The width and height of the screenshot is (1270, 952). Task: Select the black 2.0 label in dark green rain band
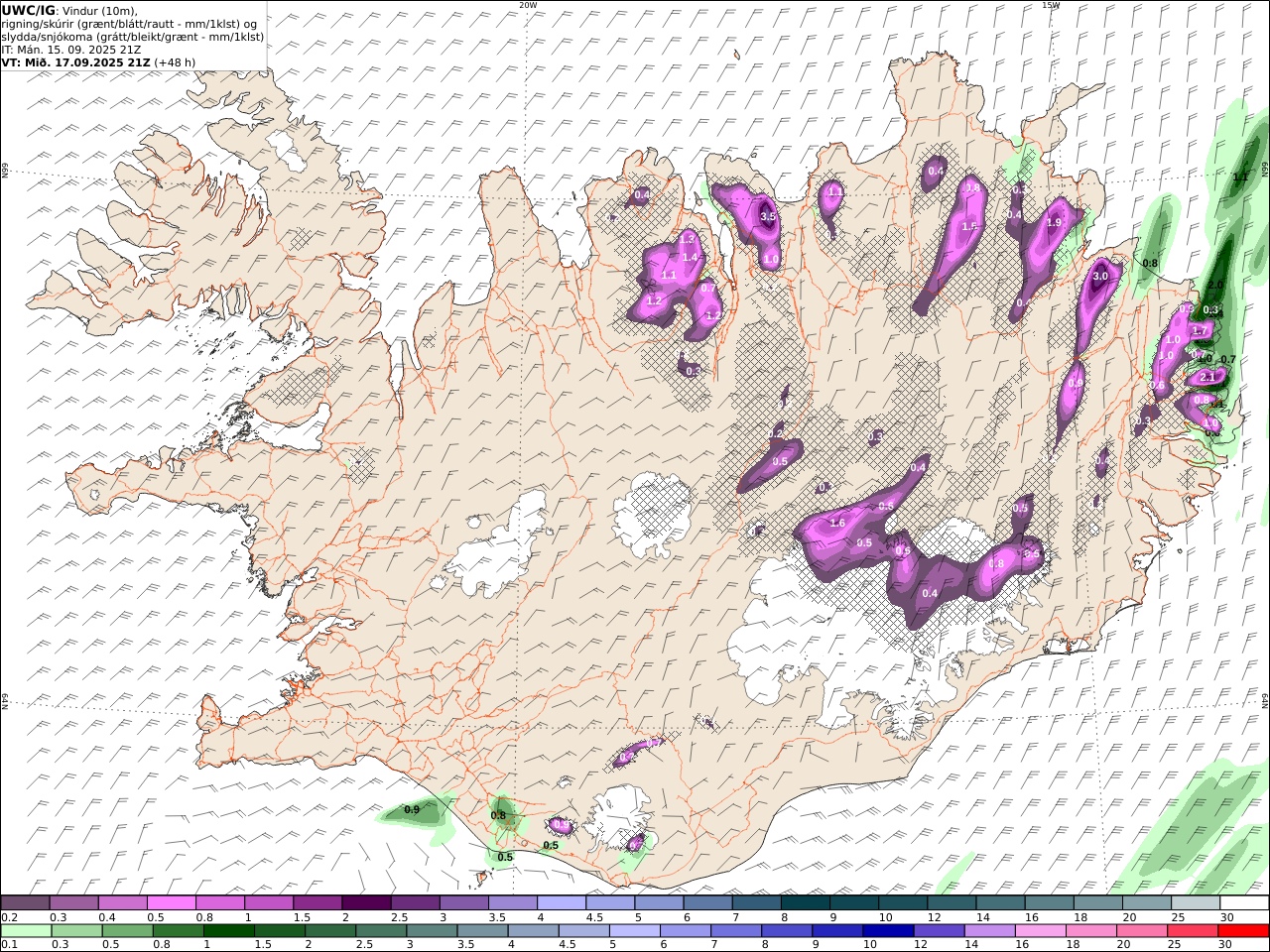coord(1215,285)
